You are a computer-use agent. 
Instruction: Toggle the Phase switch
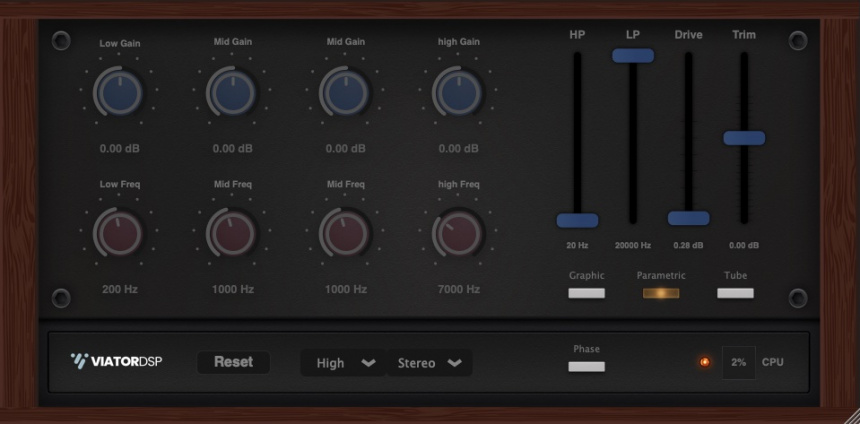click(x=586, y=366)
